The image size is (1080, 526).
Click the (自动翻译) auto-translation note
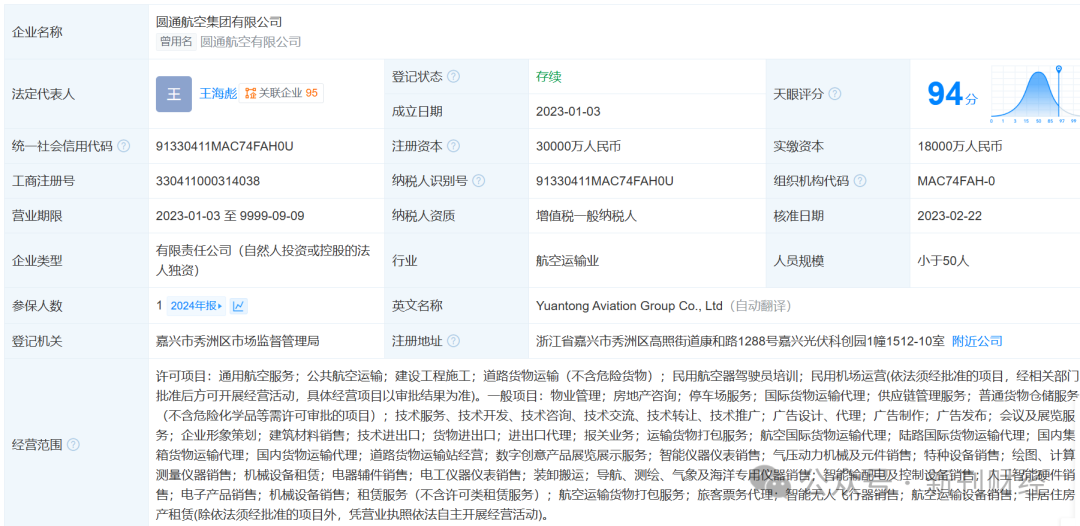762,306
